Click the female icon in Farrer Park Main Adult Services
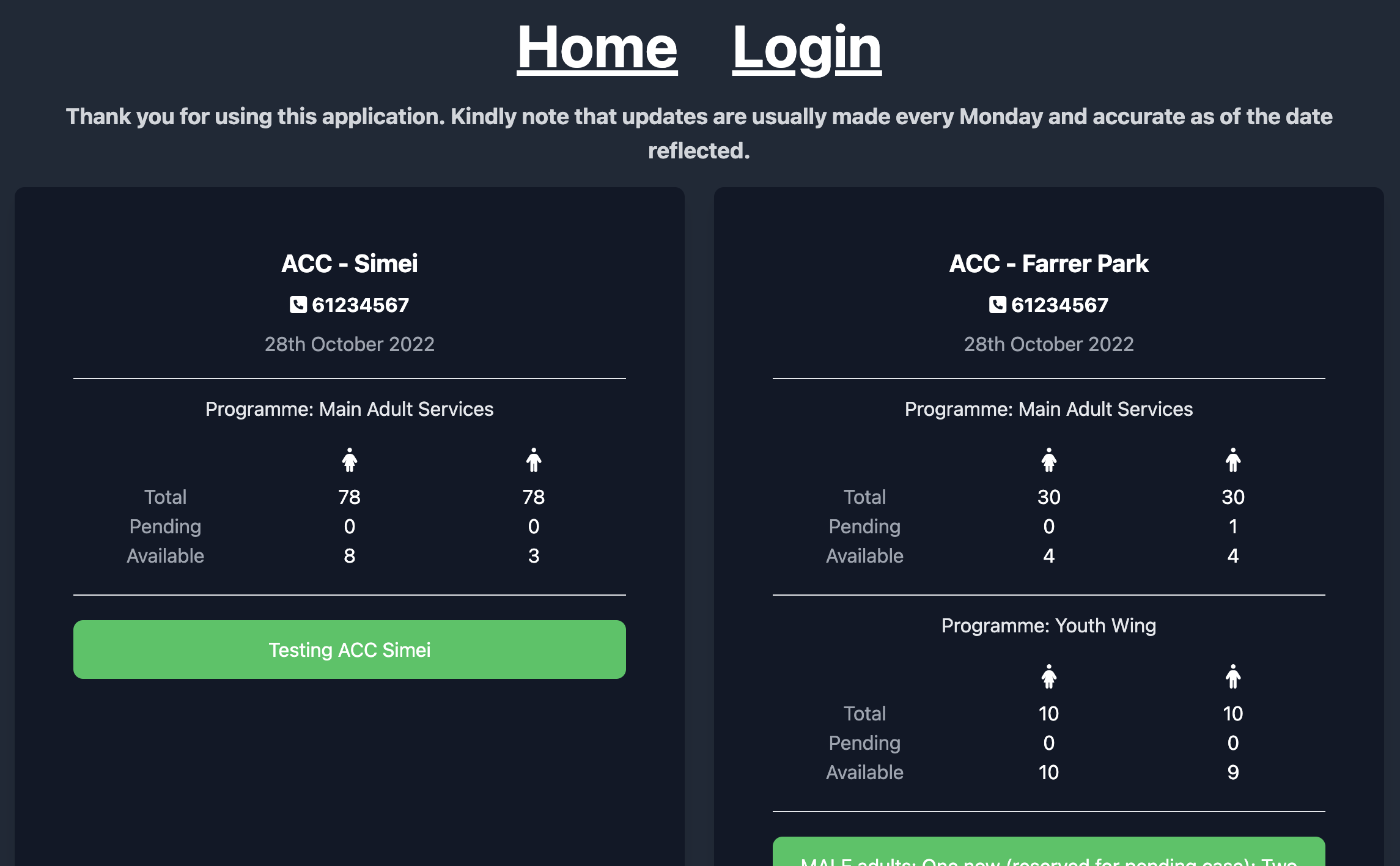This screenshot has width=1400, height=866. [1049, 460]
